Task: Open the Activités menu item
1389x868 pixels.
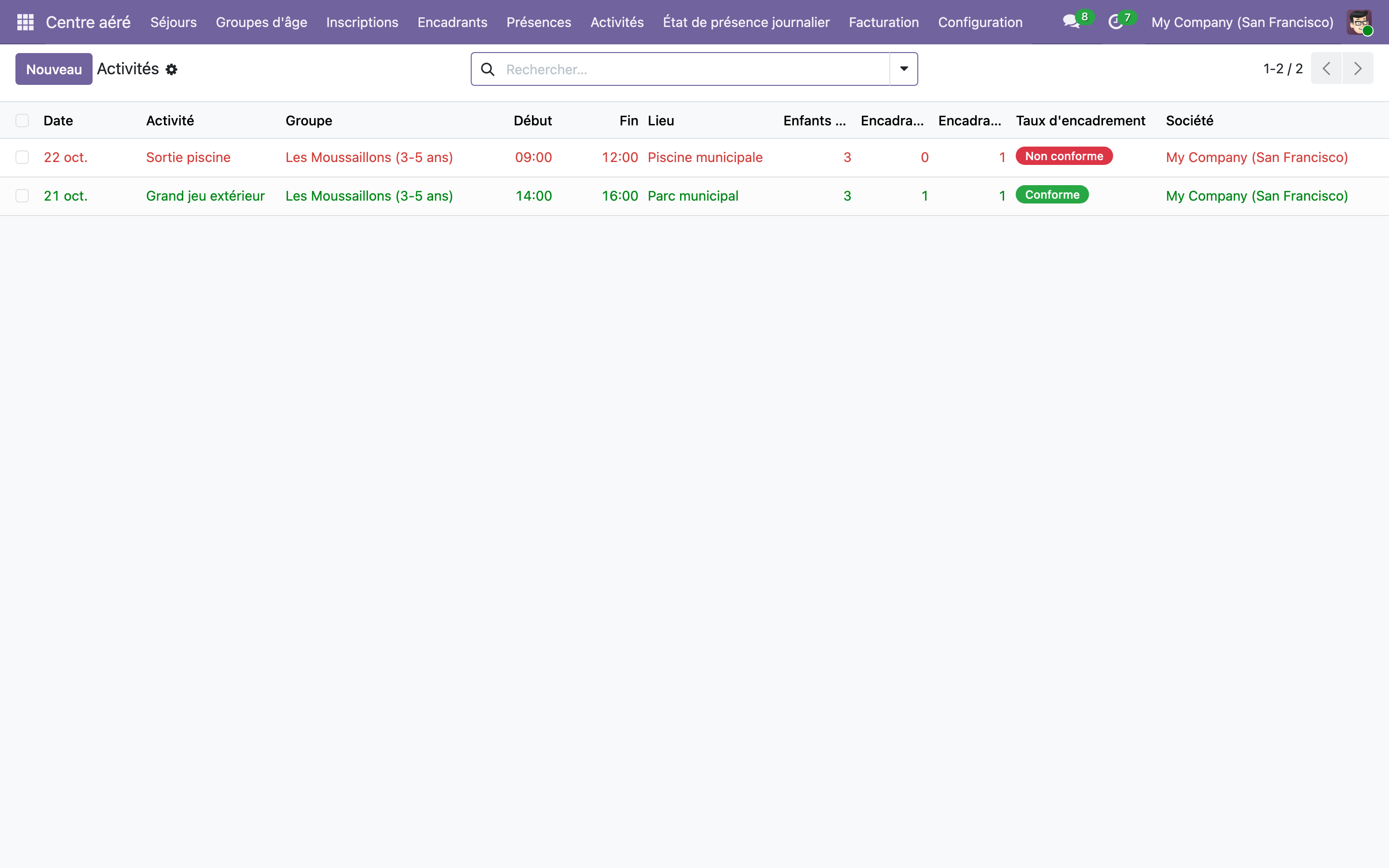Action: (x=617, y=22)
